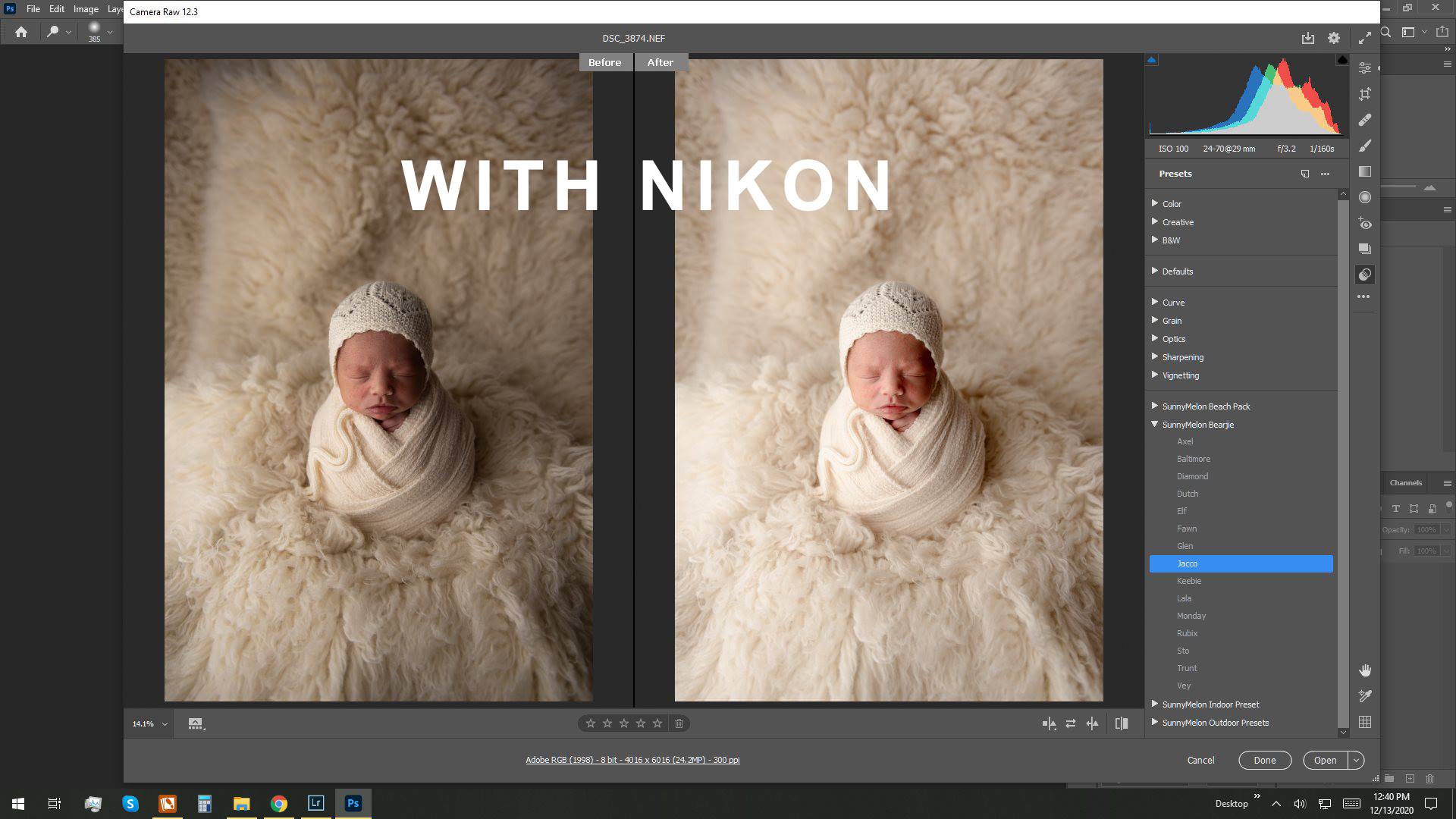Viewport: 1456px width, 819px height.
Task: Open the Snapshots panel icon
Action: 1365,249
